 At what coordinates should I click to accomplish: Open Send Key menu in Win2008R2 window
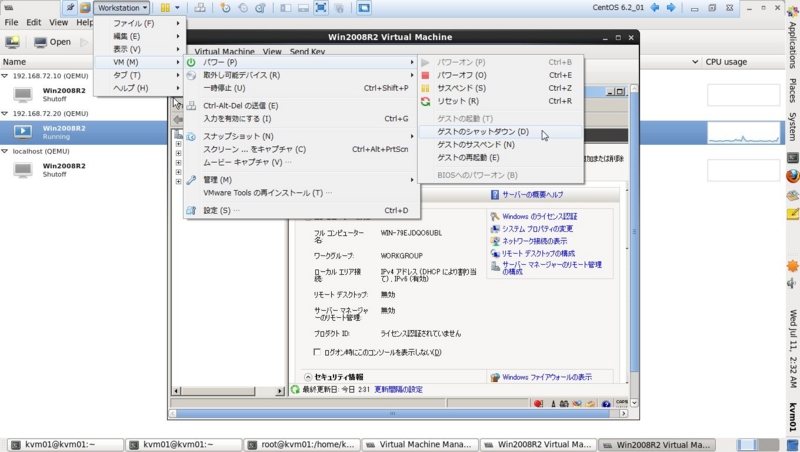(x=307, y=52)
